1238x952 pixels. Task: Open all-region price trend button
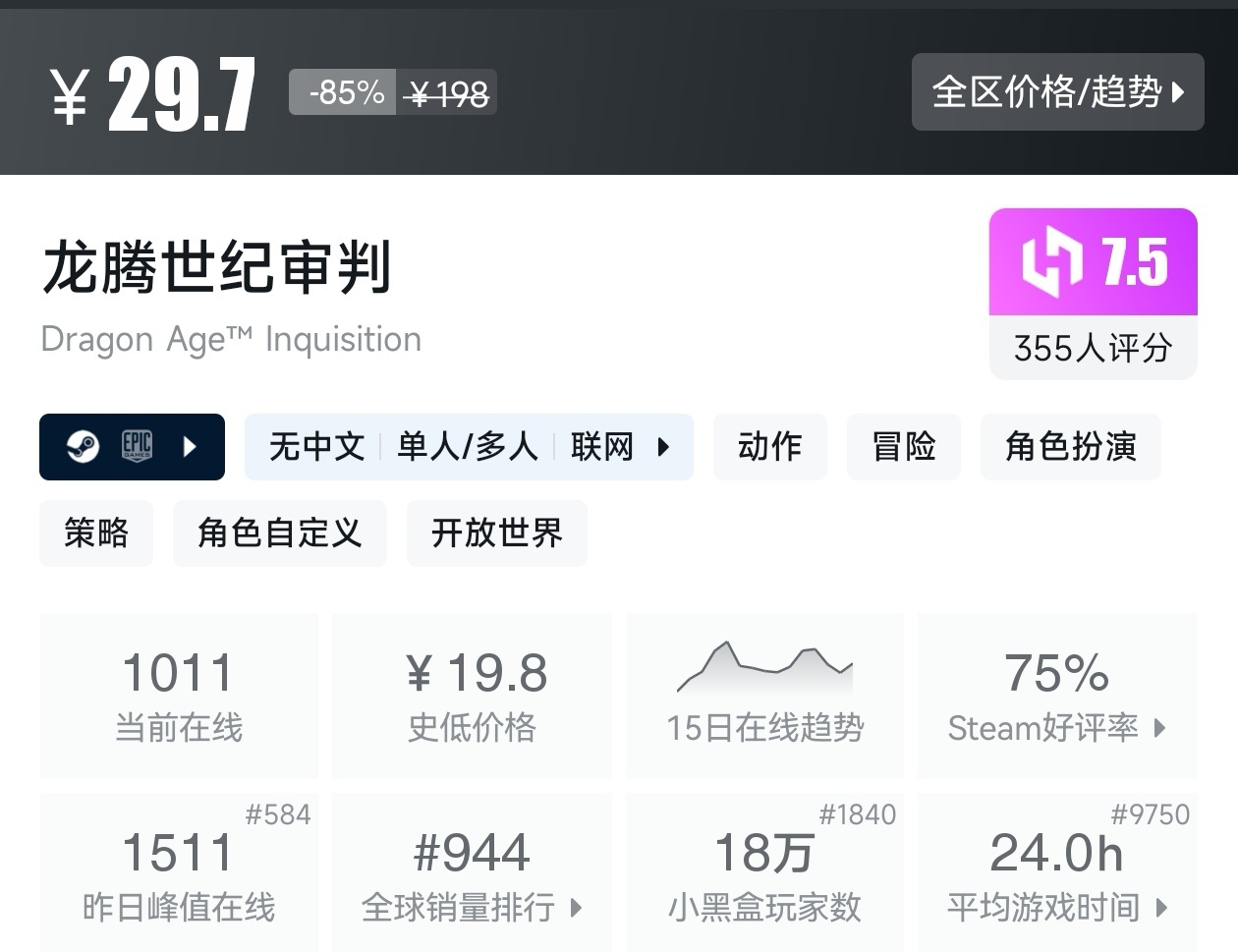pos(1057,92)
